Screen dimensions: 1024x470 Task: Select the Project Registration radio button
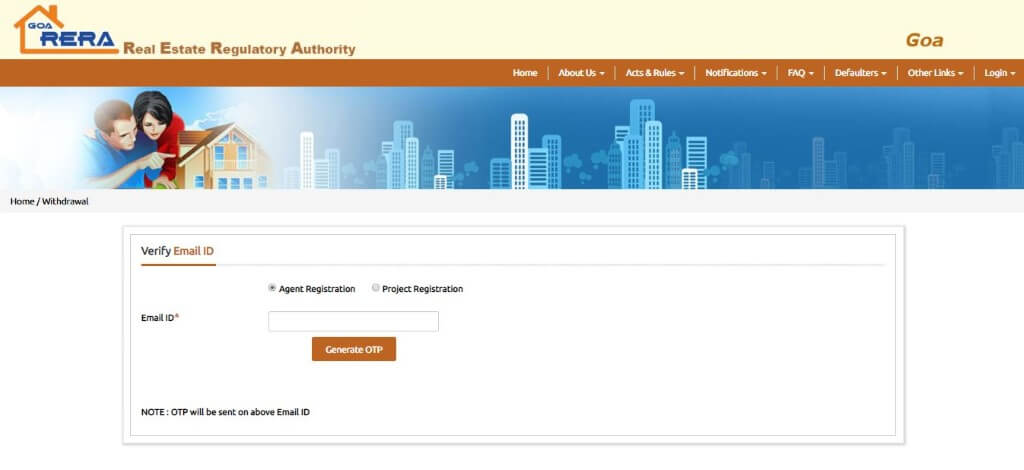click(x=376, y=288)
